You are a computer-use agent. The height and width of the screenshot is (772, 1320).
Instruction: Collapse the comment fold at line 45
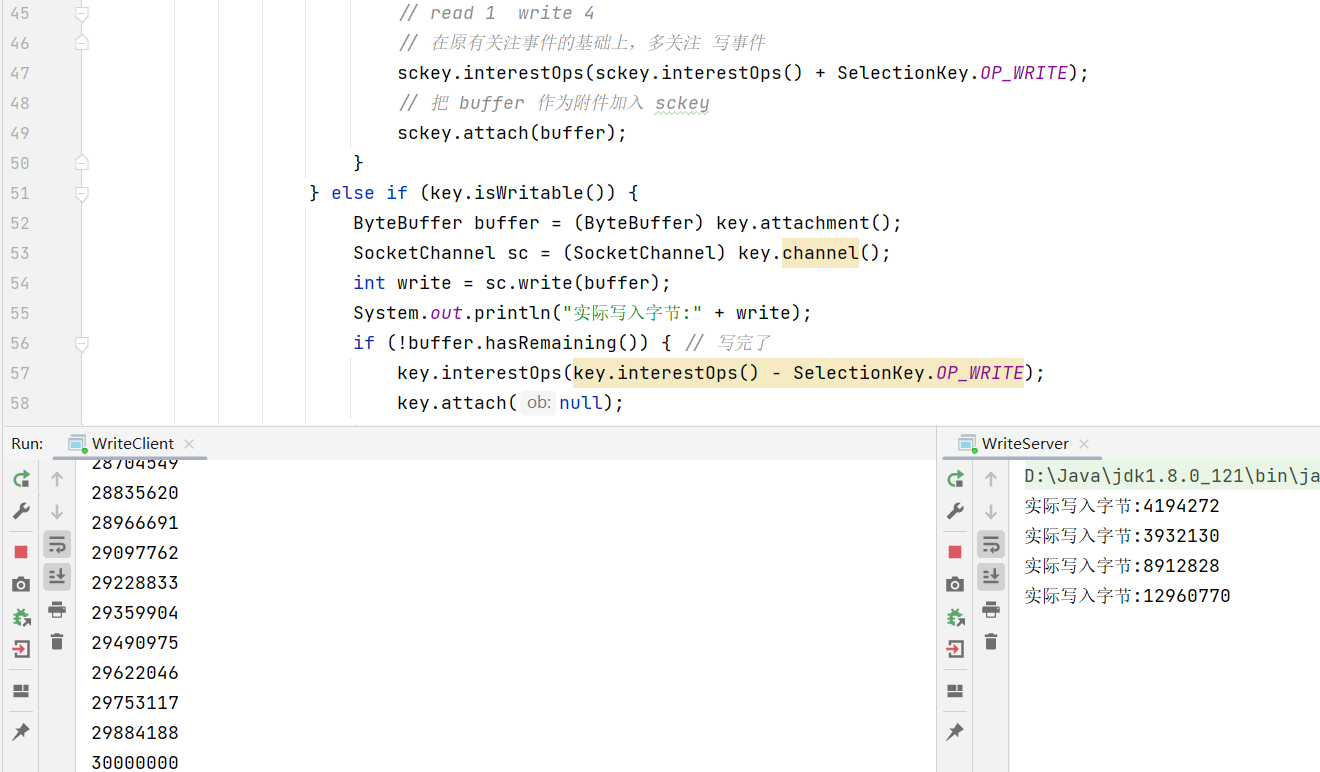(x=82, y=14)
